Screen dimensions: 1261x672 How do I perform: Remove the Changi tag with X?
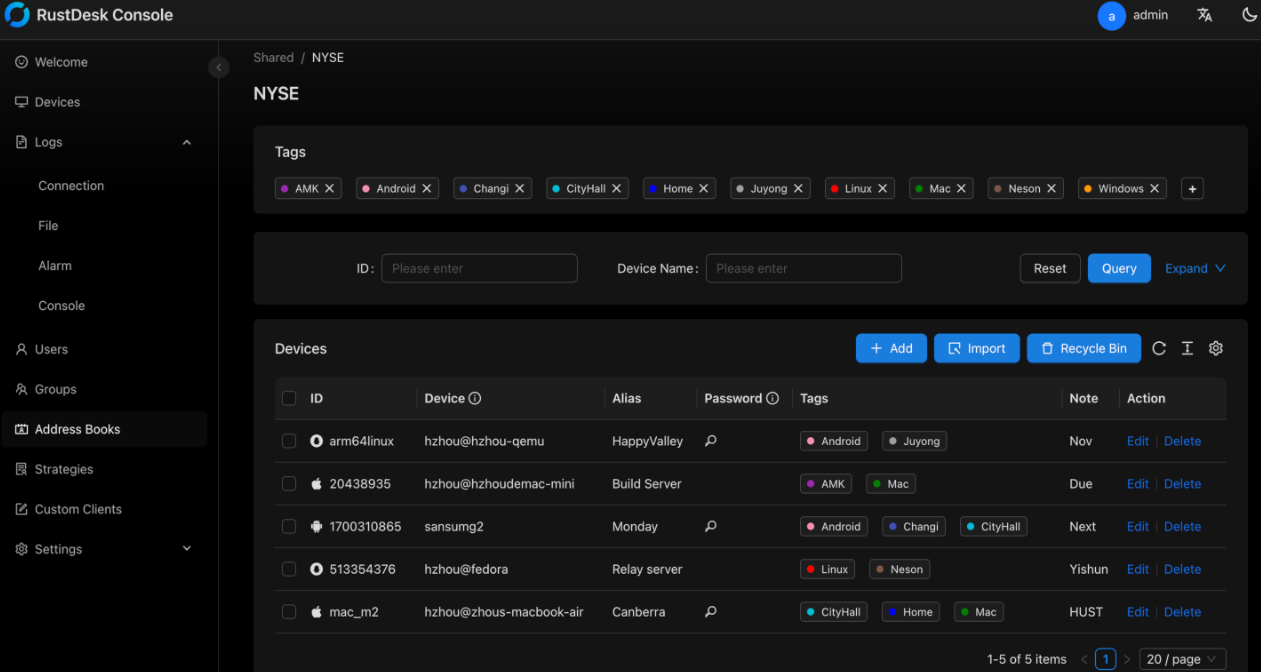point(520,188)
